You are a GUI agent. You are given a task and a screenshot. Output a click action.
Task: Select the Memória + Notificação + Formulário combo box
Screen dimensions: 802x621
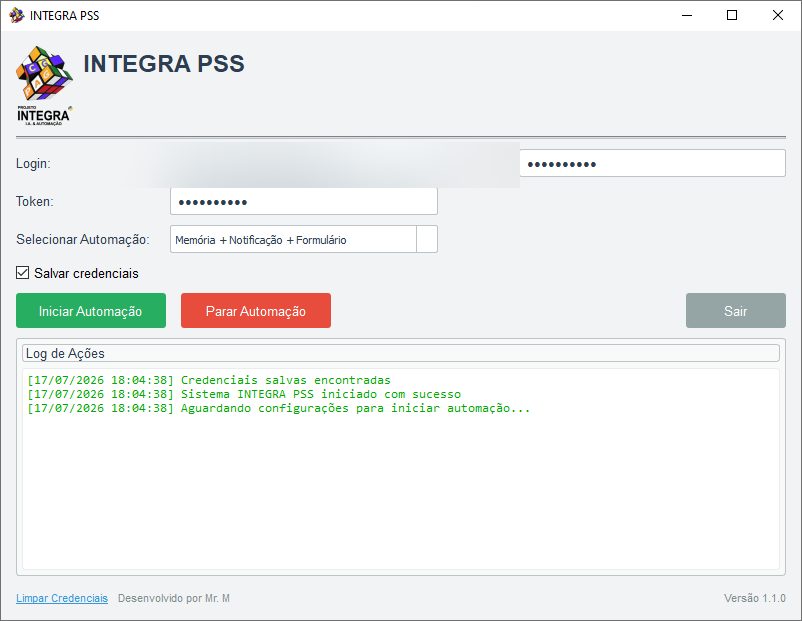(304, 239)
